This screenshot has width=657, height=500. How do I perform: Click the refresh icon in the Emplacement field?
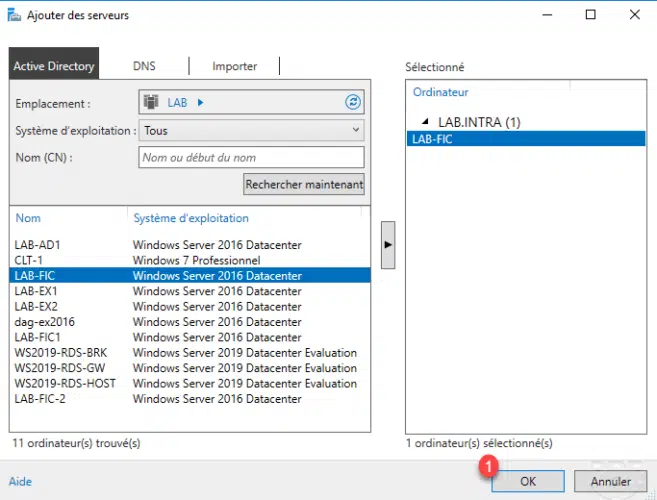coord(352,102)
